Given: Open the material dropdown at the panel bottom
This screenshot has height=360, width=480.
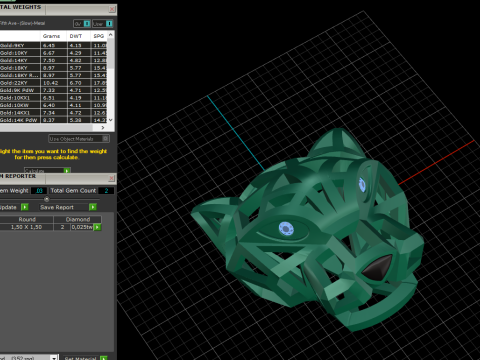Looking at the screenshot, I should (x=54, y=358).
